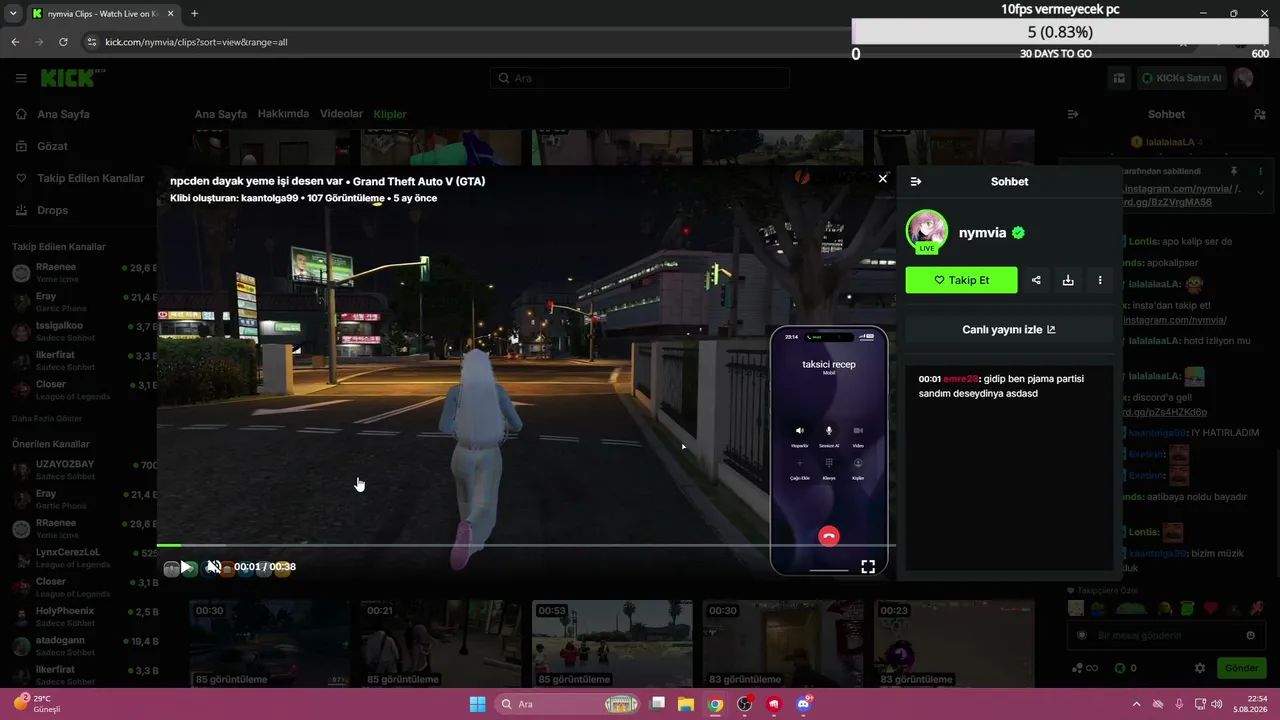The image size is (1280, 720).
Task: Open chat settings gear icon
Action: coord(1200,668)
